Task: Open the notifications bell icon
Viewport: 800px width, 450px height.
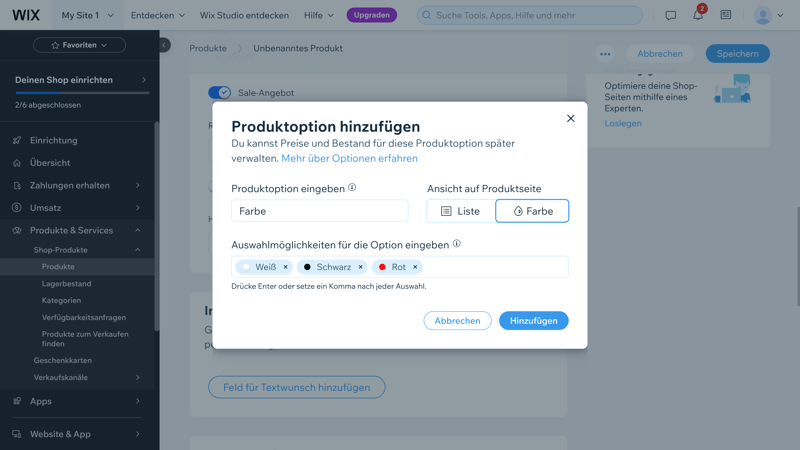Action: point(698,15)
